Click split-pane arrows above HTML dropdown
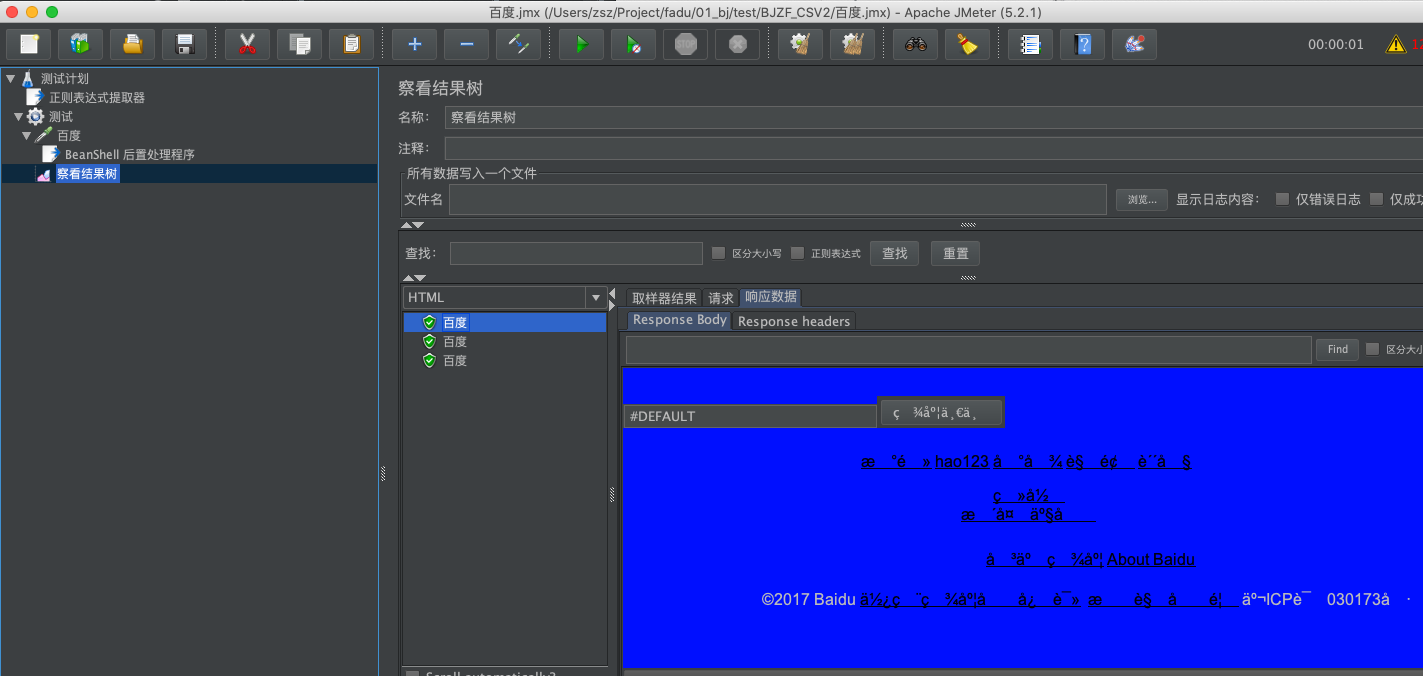Viewport: 1423px width, 676px height. click(414, 278)
